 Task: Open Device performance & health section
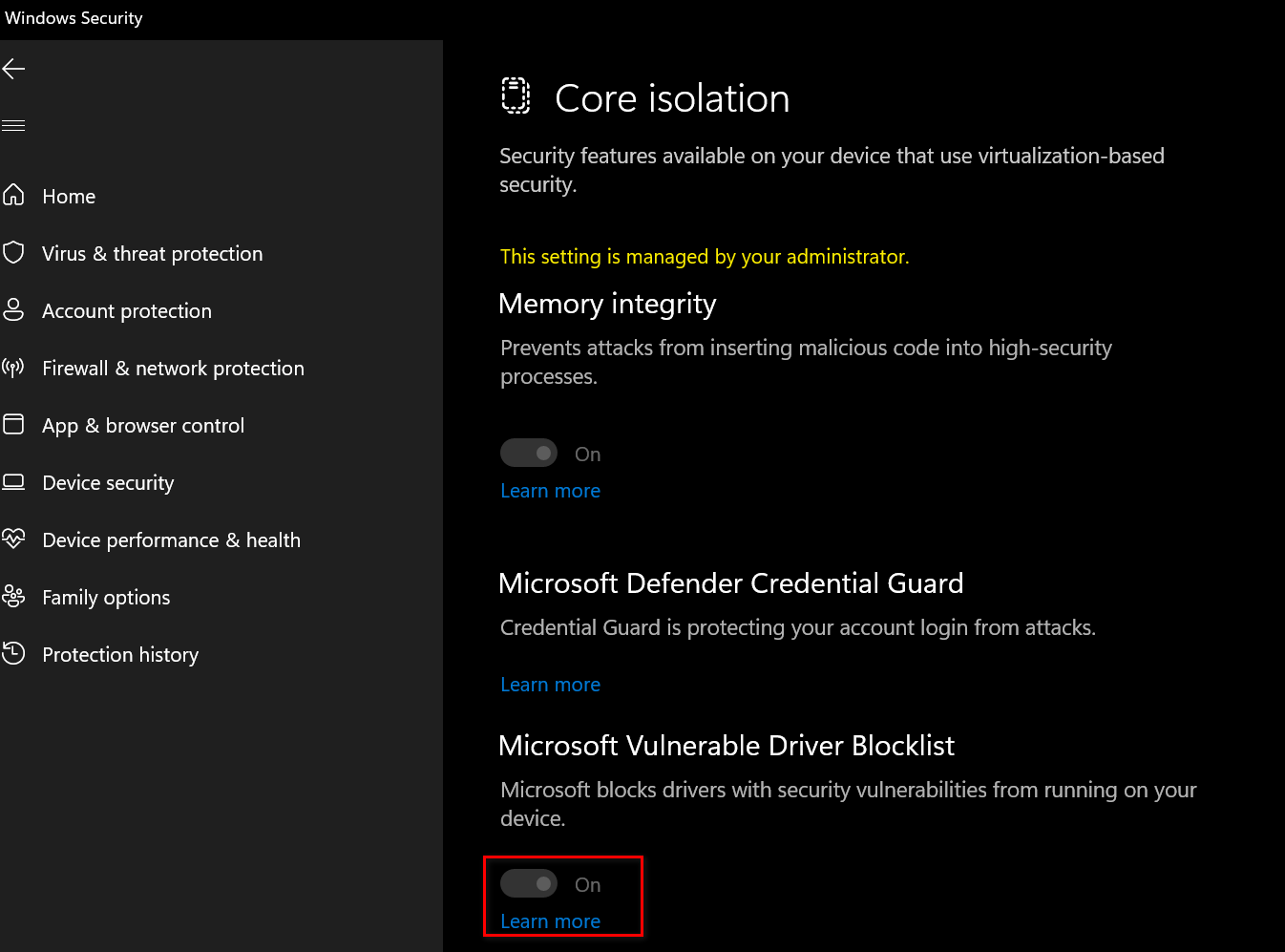(x=171, y=540)
